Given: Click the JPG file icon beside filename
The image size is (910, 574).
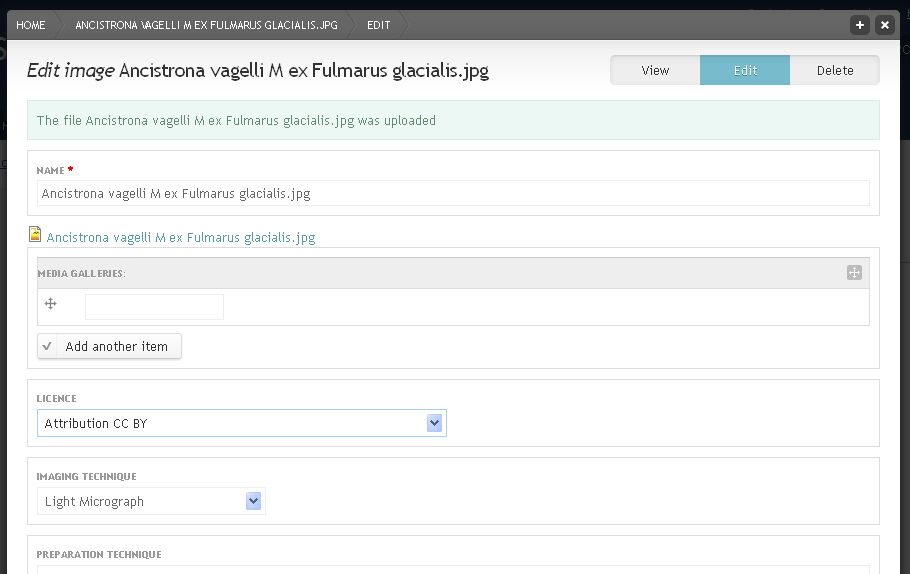Looking at the screenshot, I should click(x=35, y=234).
